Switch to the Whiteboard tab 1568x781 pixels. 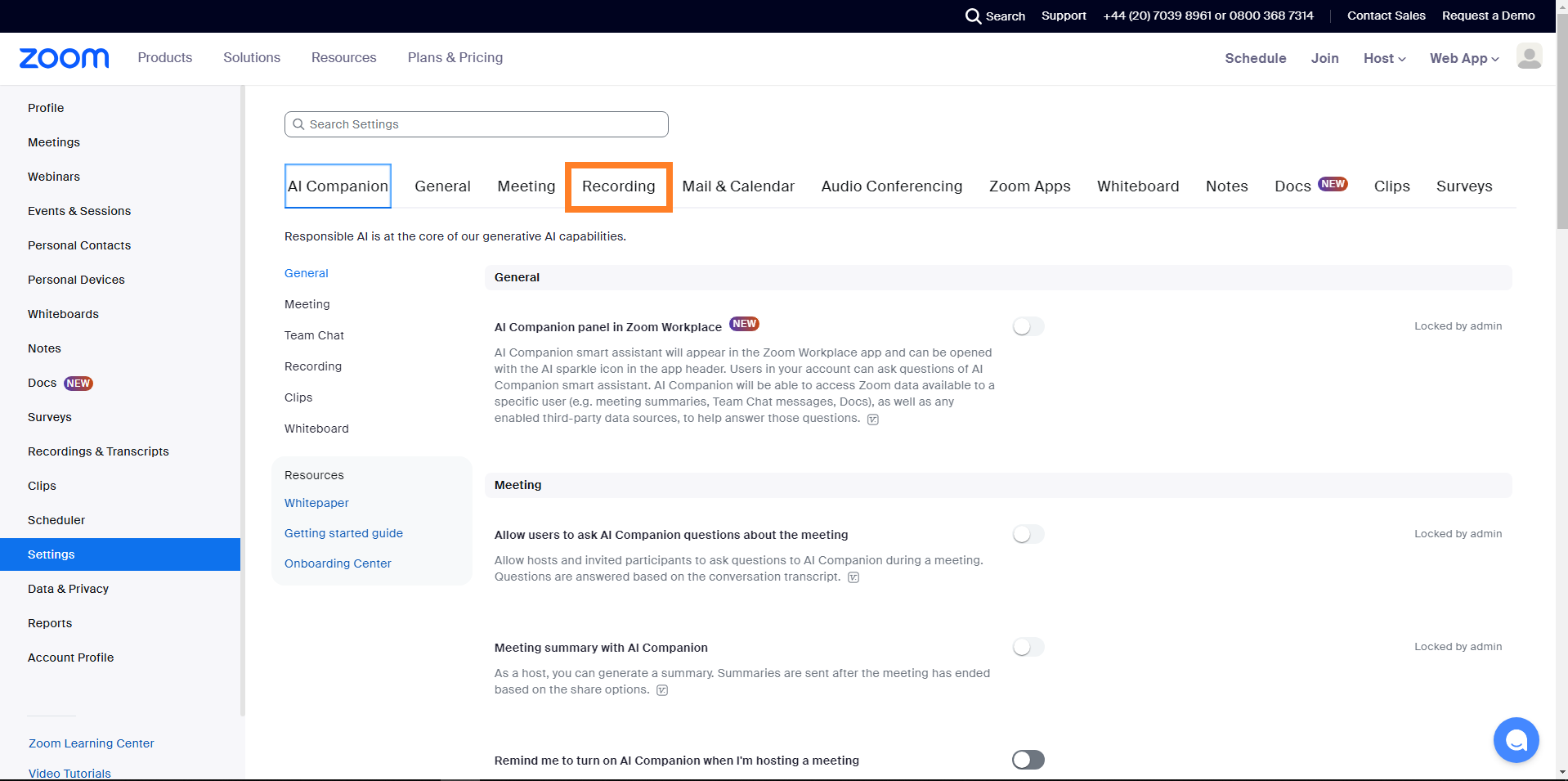1138,186
